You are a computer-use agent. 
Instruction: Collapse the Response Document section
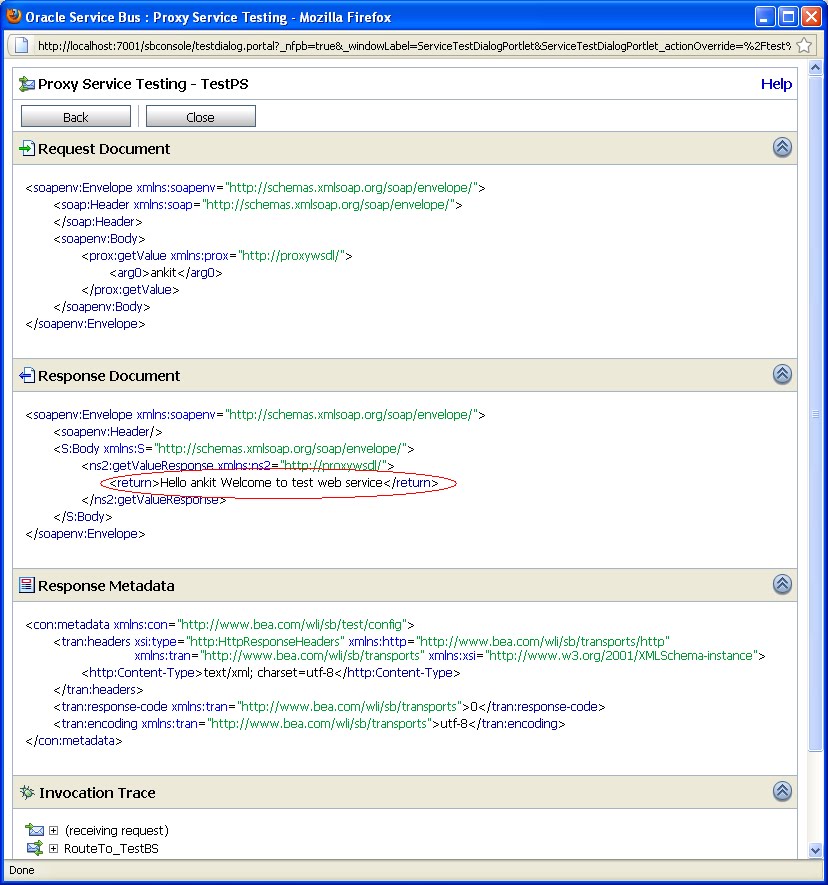click(x=782, y=374)
